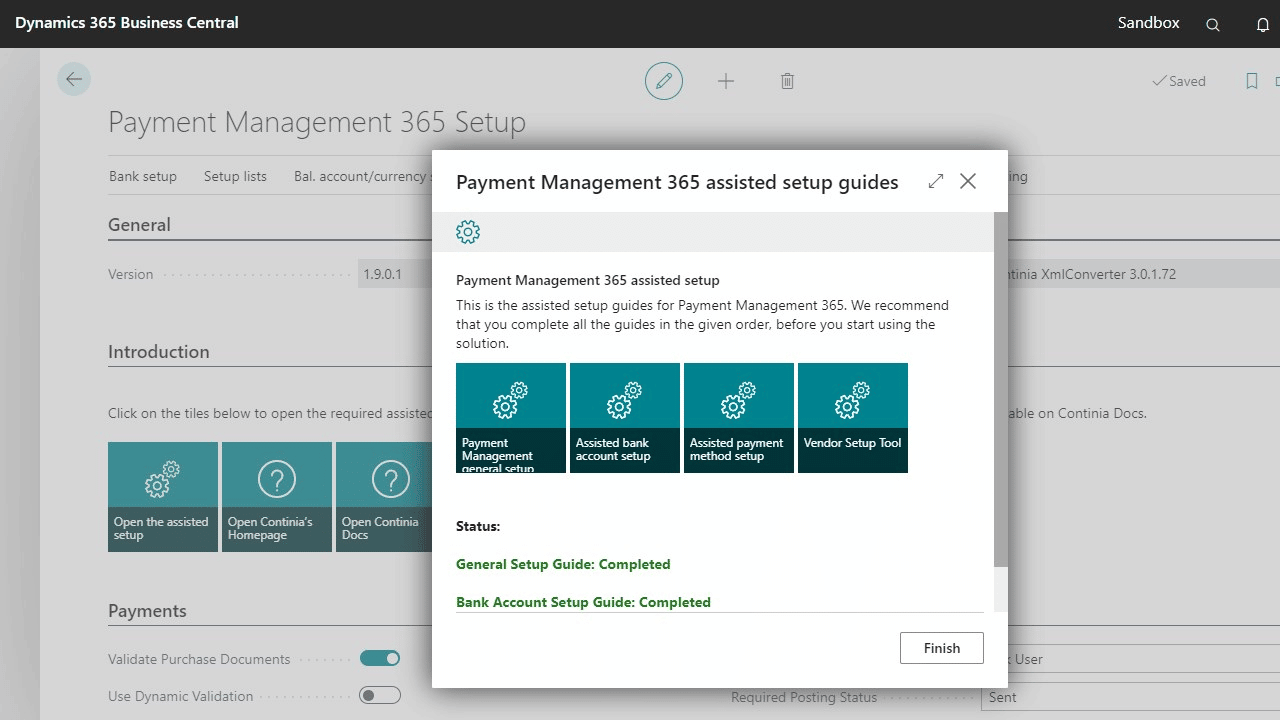Launch the Vendor Setup Tool tile
The height and width of the screenshot is (720, 1280).
click(852, 416)
